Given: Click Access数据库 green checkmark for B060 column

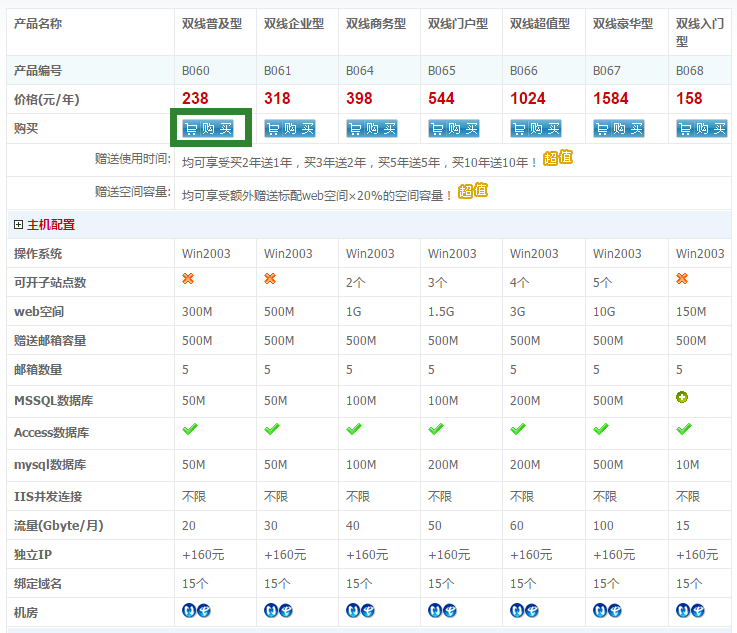Looking at the screenshot, I should [189, 429].
